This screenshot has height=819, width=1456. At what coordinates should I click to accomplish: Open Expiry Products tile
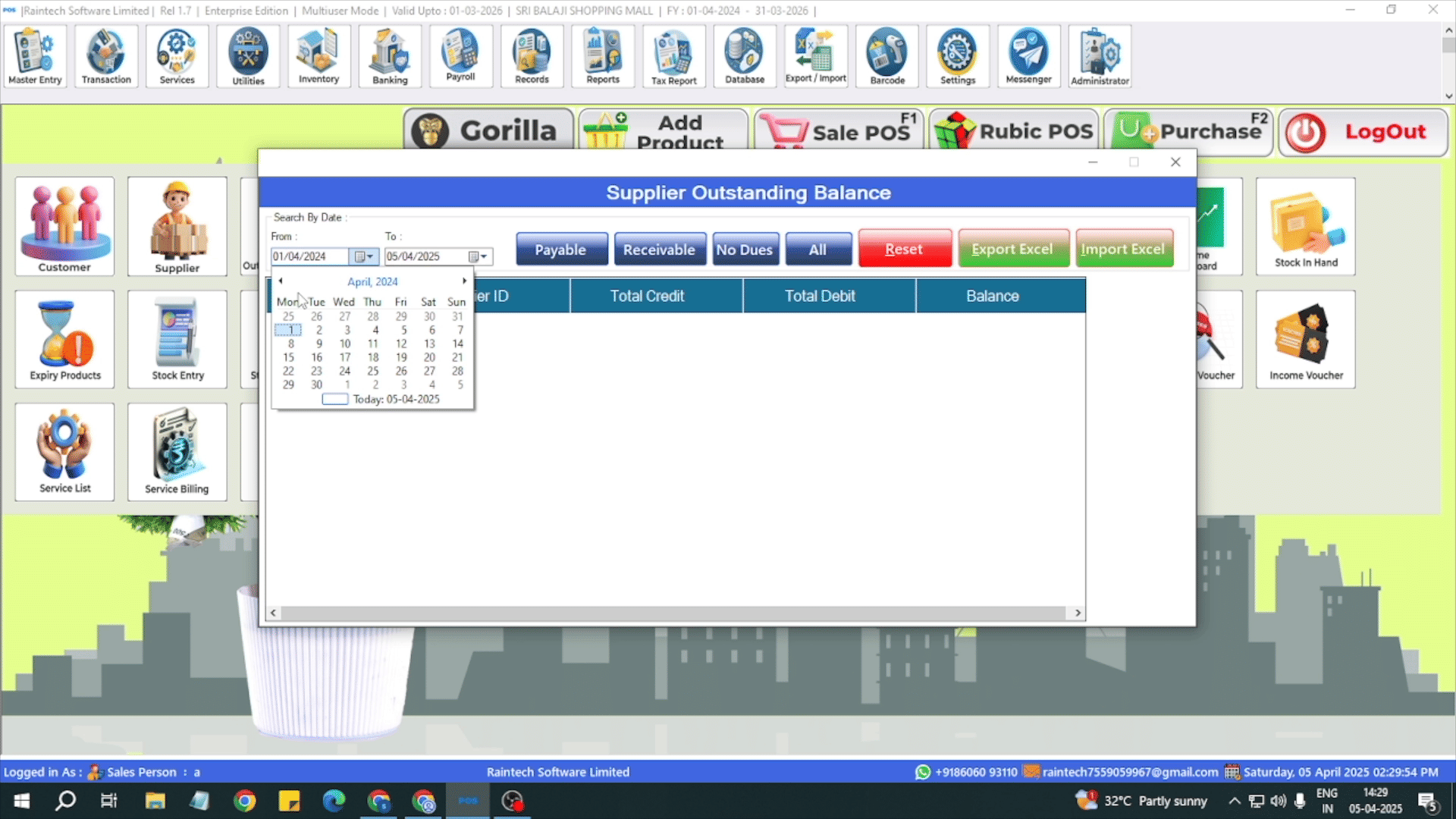click(x=64, y=339)
